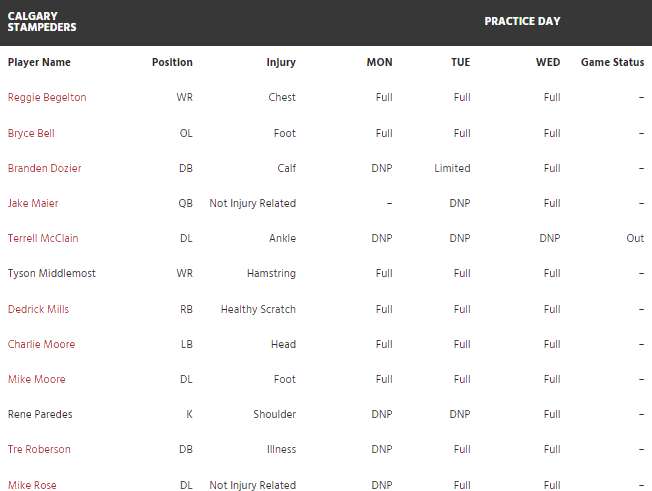Click the Injury column header
Image resolution: width=652 pixels, height=491 pixels.
click(x=281, y=62)
